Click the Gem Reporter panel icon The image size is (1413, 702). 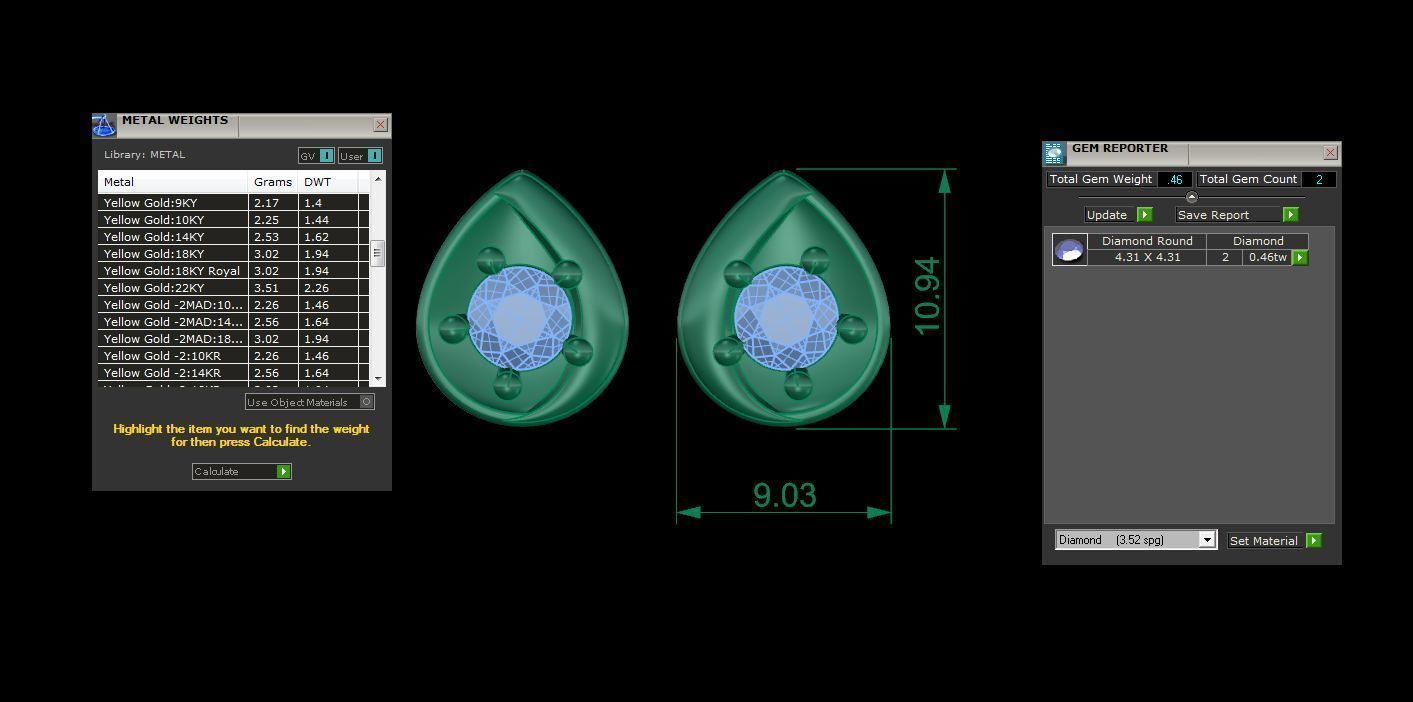(x=1054, y=153)
